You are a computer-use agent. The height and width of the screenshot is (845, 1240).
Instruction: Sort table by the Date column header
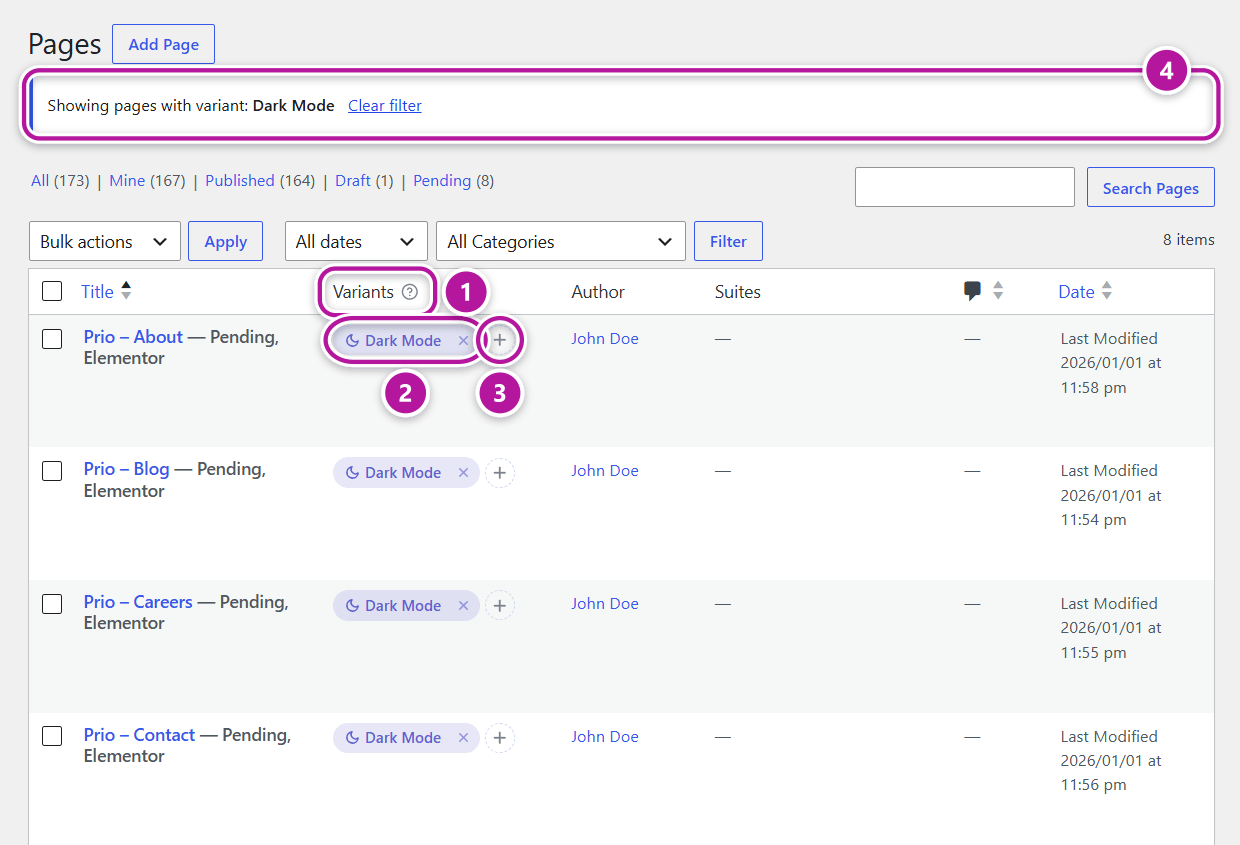(1076, 292)
